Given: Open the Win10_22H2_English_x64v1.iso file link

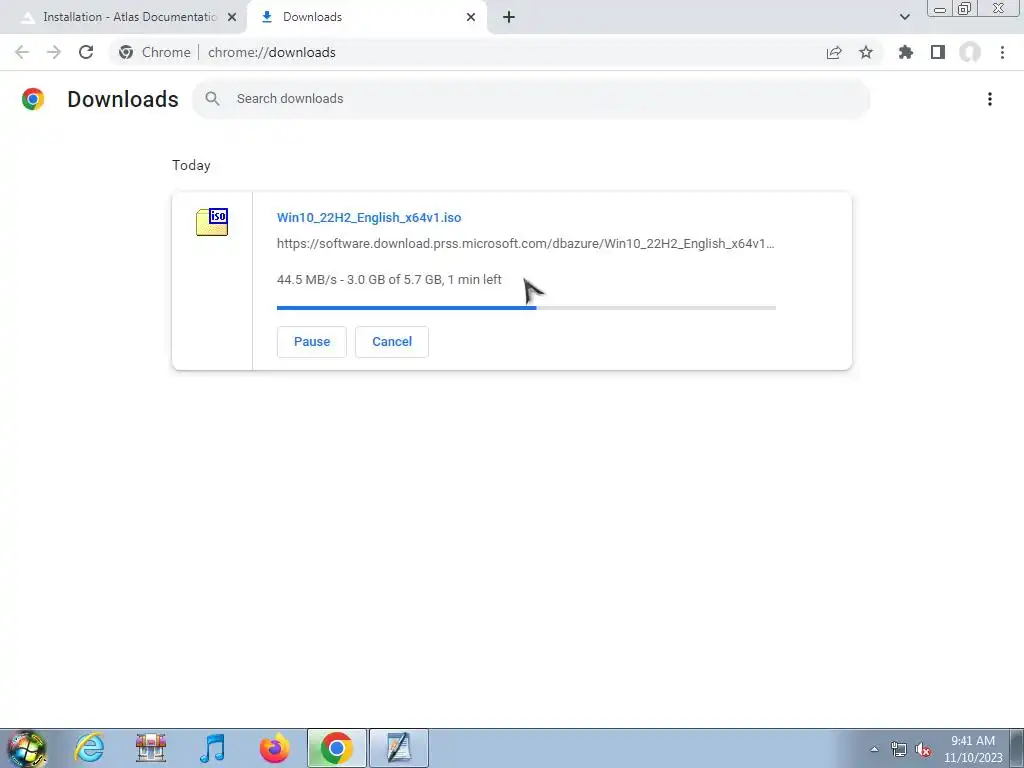Looking at the screenshot, I should click(369, 217).
